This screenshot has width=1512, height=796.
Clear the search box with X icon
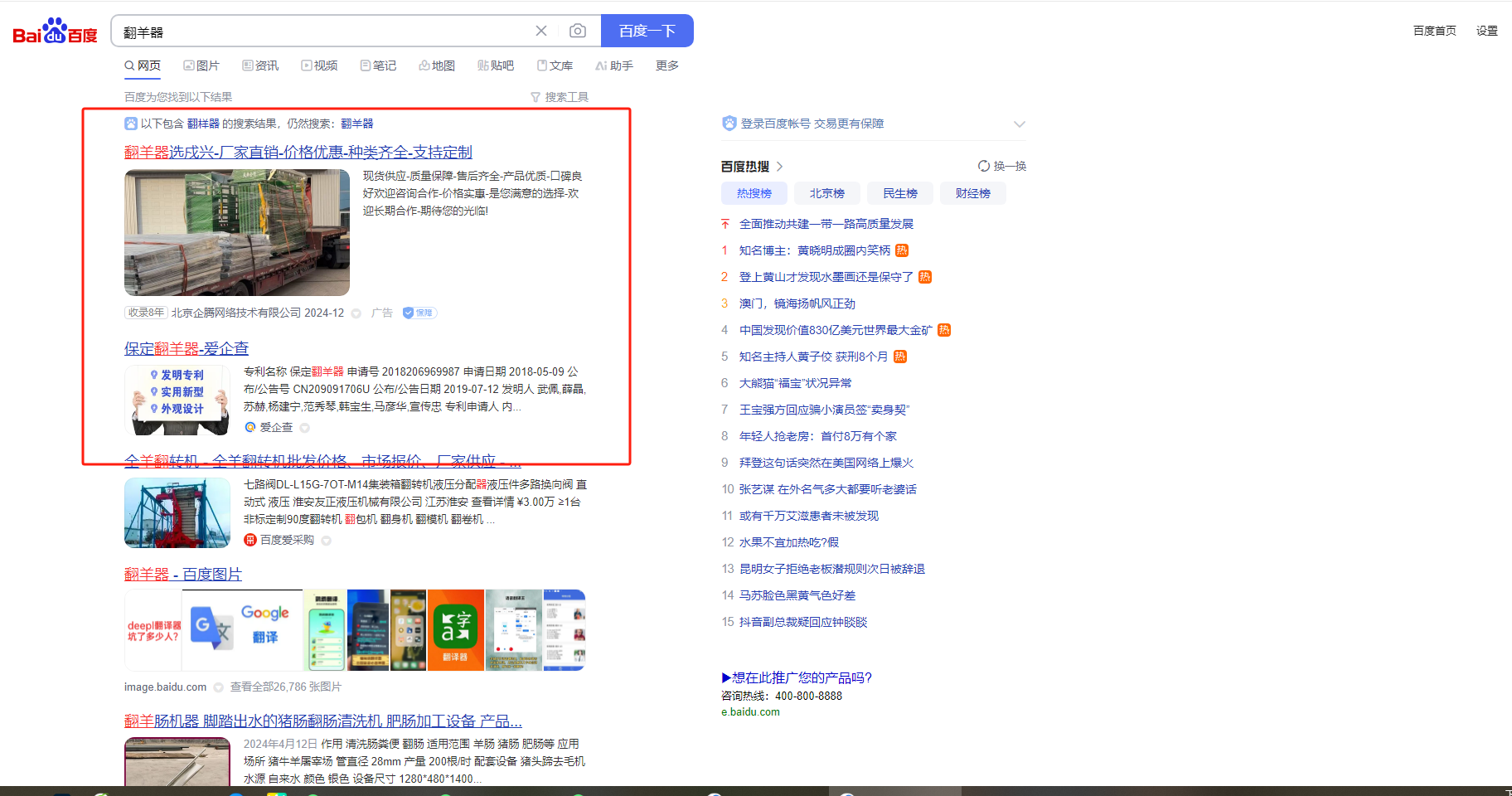point(541,31)
